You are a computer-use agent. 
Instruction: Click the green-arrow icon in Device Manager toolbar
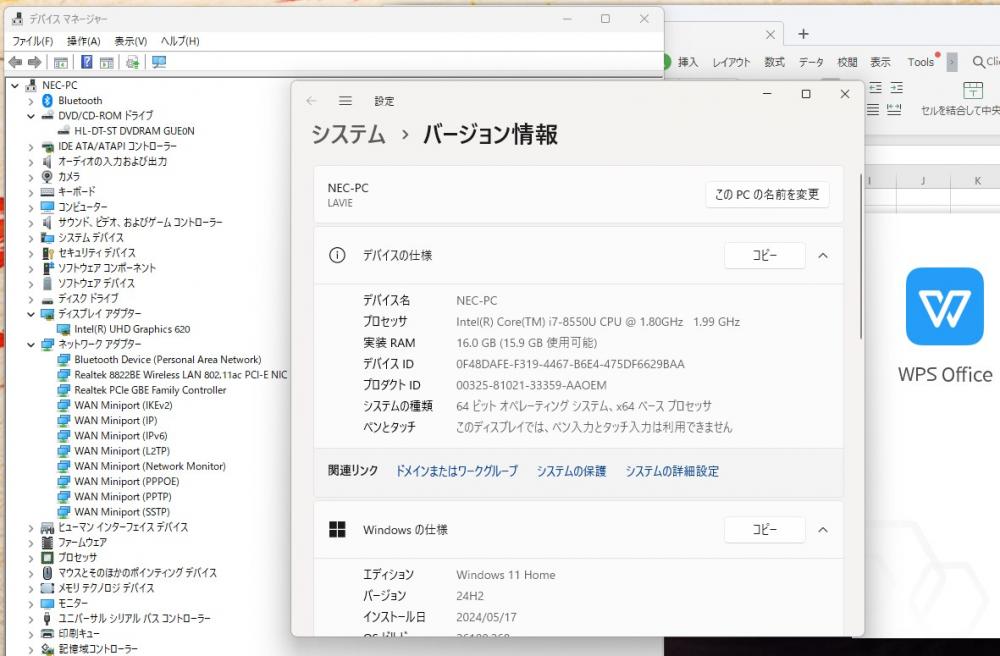(133, 62)
